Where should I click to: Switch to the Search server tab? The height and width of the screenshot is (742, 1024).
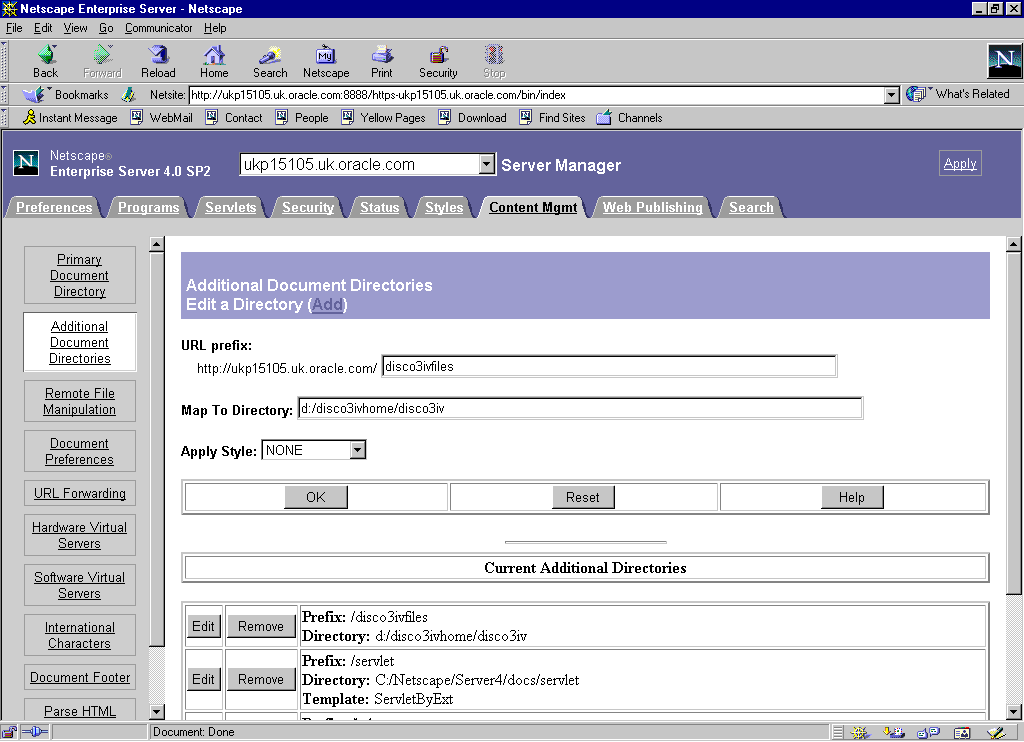751,207
